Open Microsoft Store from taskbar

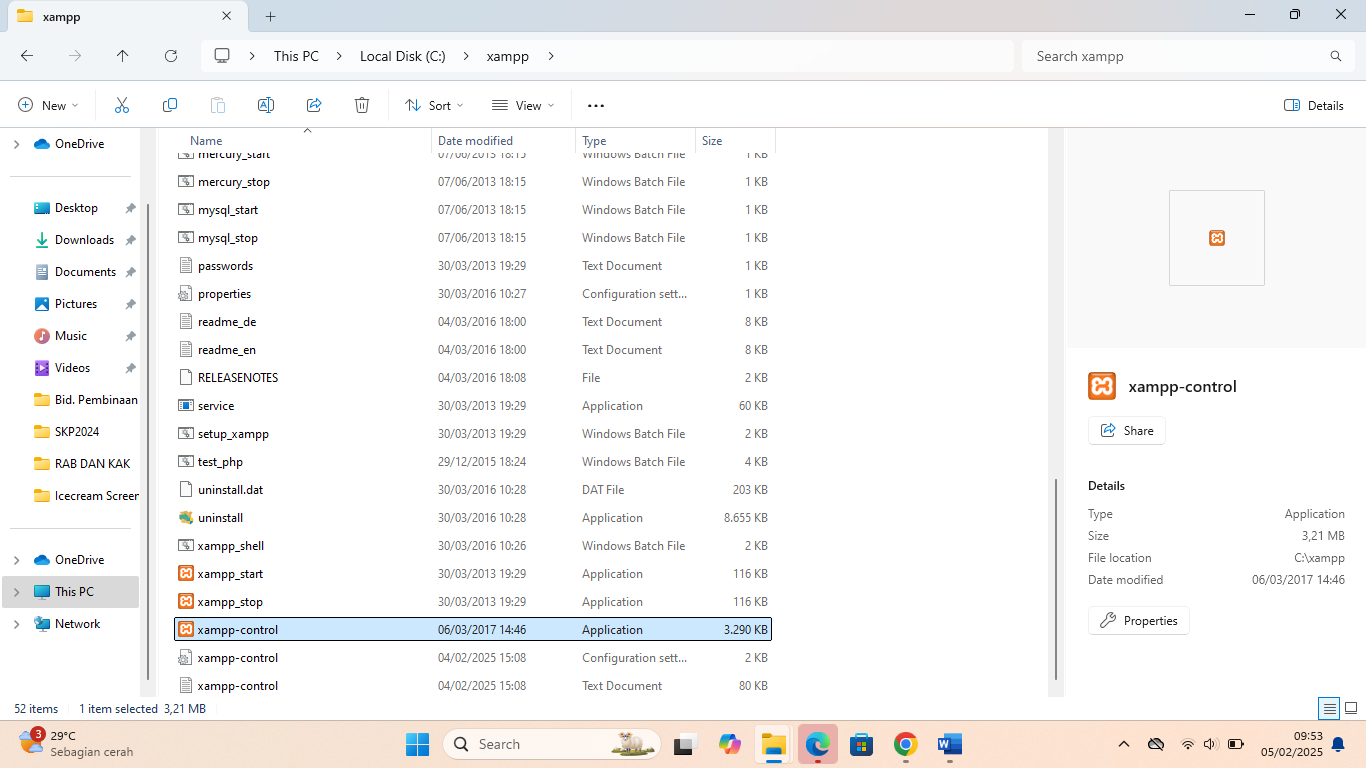862,744
